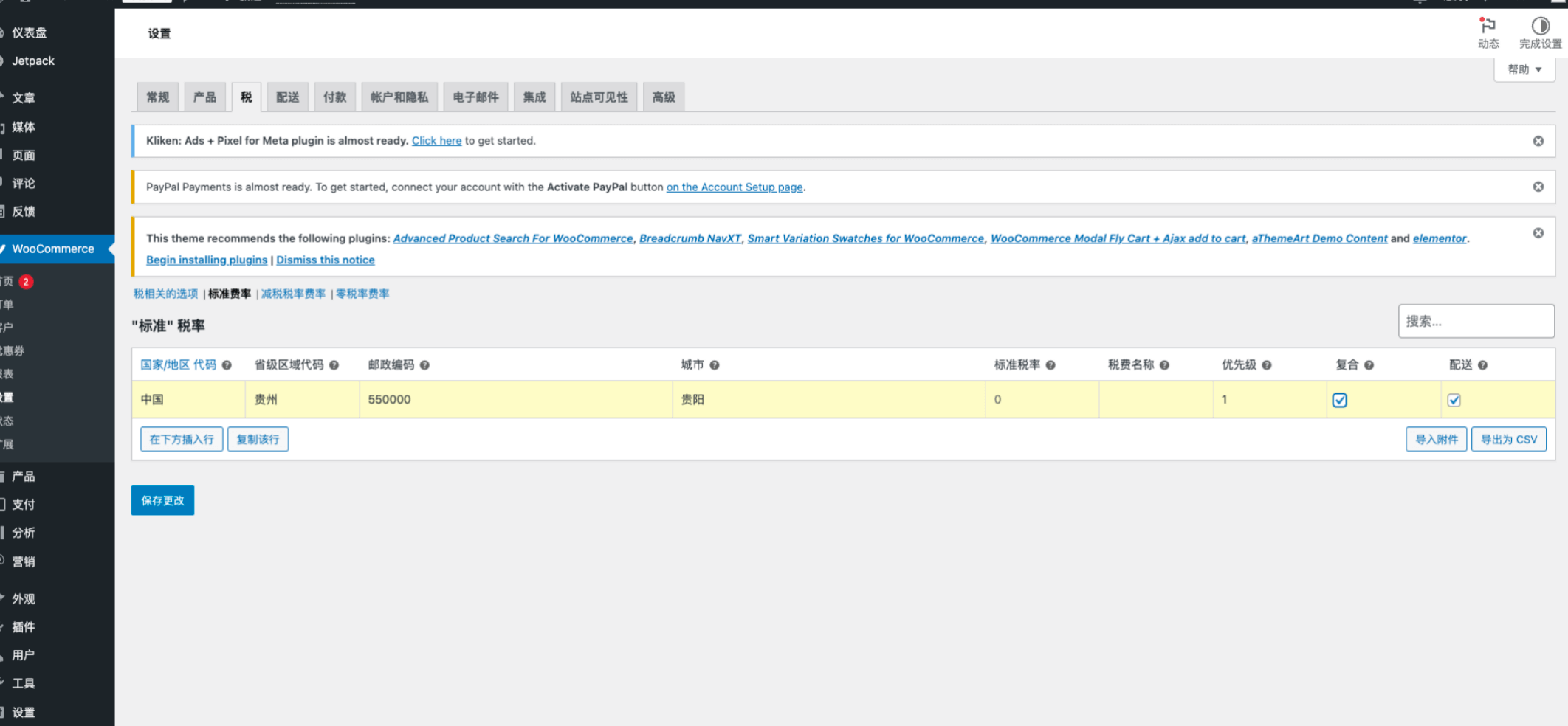This screenshot has width=1568, height=726.
Task: Open the 付款 settings tab
Action: (x=334, y=97)
